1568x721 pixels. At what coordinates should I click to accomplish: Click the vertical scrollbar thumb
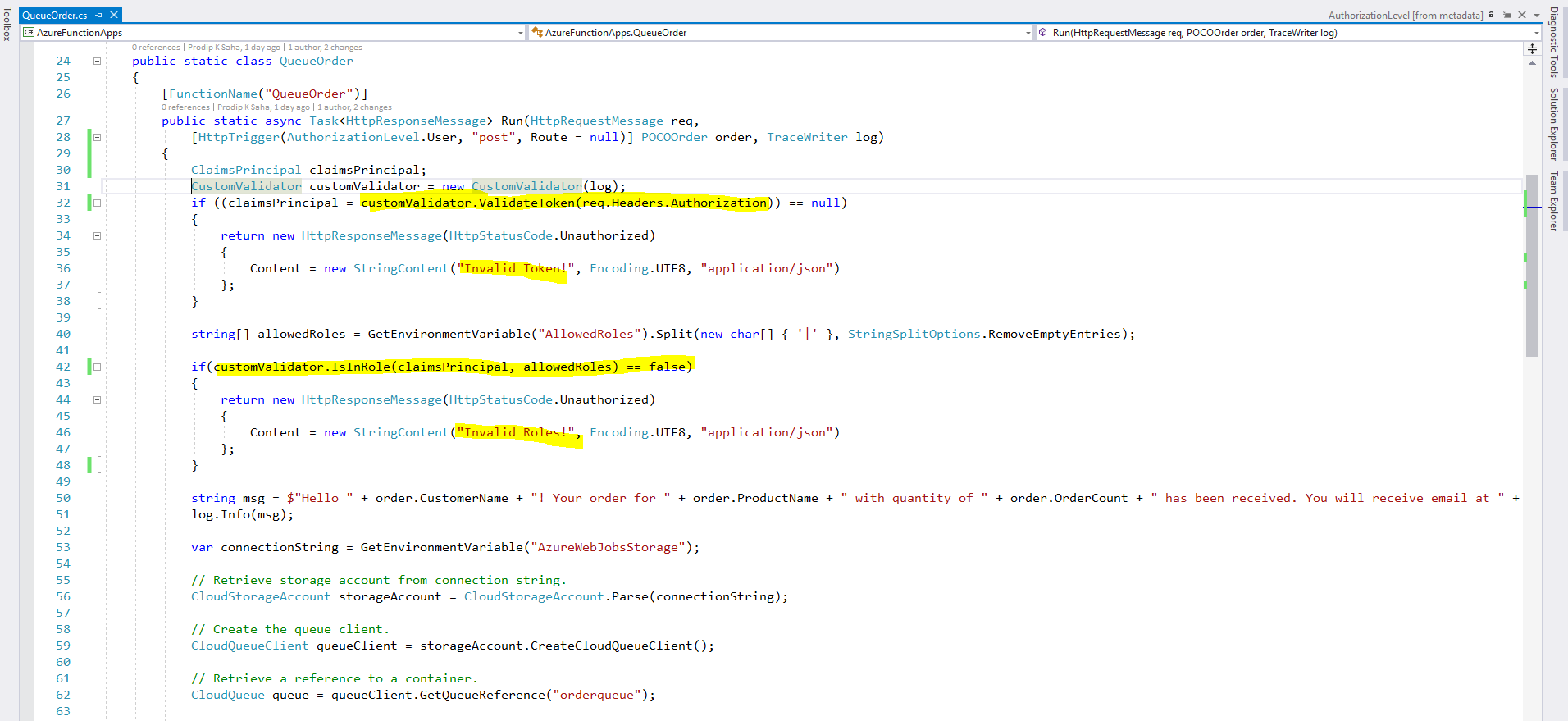coord(1532,265)
